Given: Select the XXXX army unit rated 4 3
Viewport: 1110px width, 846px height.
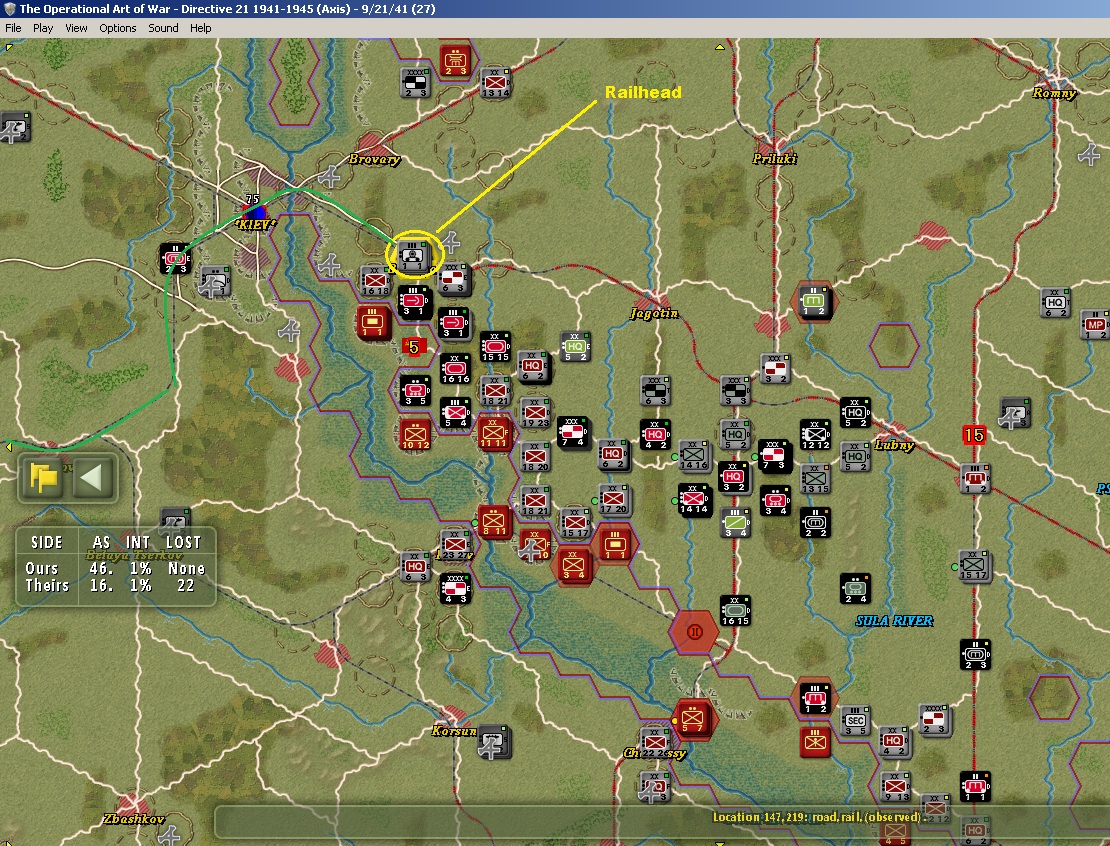Looking at the screenshot, I should (x=455, y=588).
